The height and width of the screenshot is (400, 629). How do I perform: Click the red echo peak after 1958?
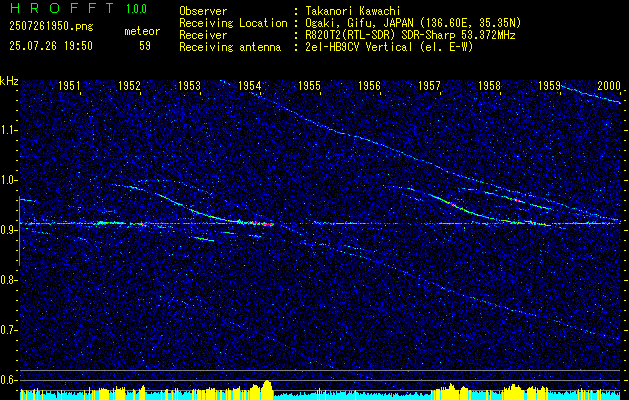(516, 199)
